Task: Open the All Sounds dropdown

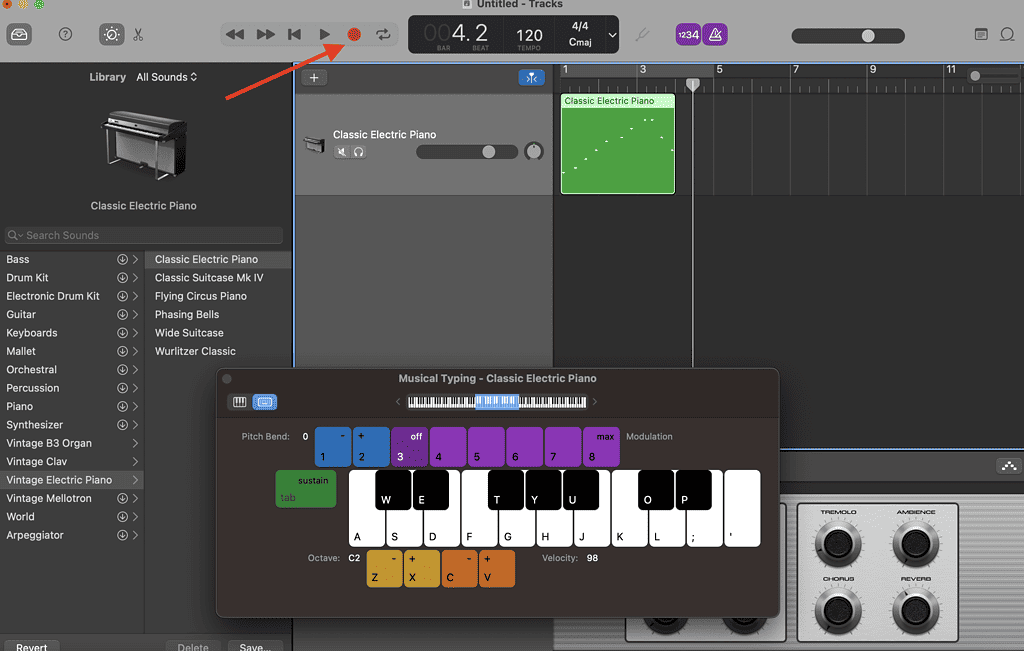Action: coord(166,76)
